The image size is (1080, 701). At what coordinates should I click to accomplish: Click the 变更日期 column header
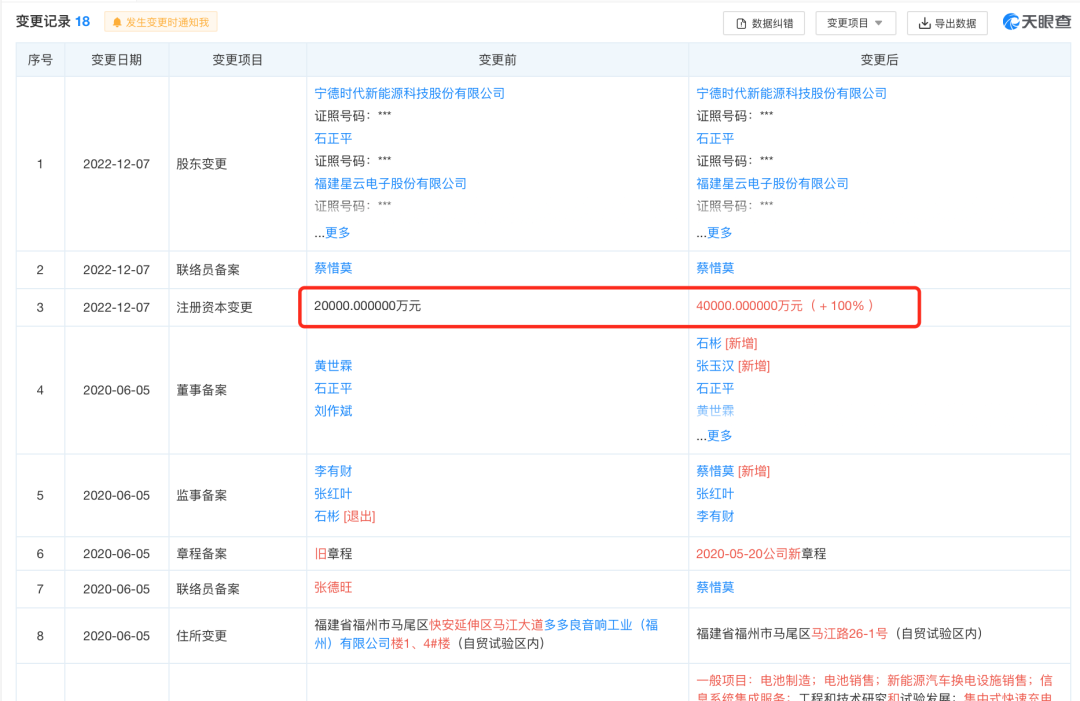pyautogui.click(x=116, y=60)
